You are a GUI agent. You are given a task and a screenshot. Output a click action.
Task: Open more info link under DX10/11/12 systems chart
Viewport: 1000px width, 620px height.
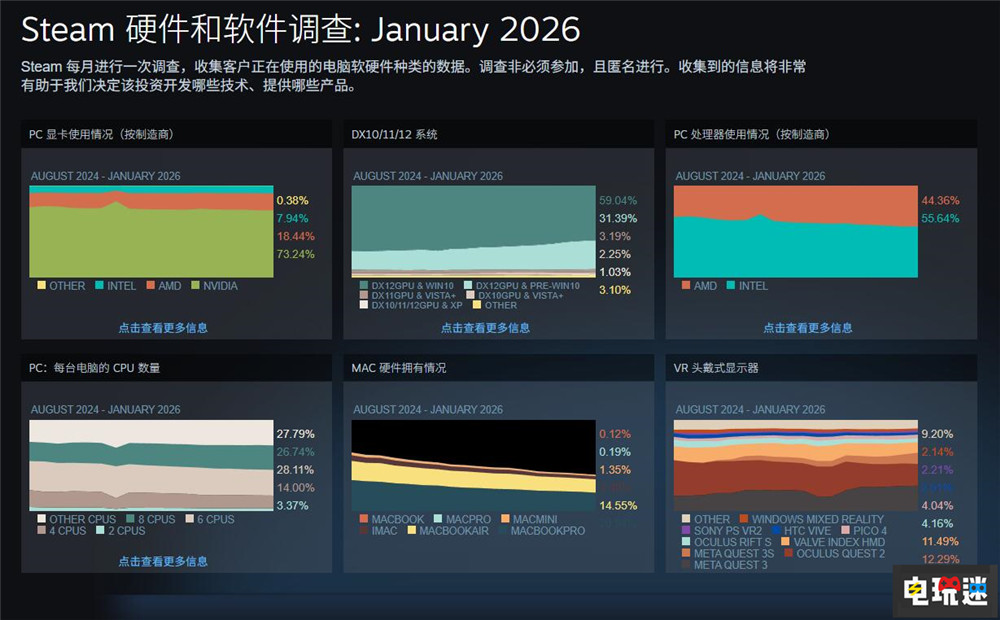point(485,328)
